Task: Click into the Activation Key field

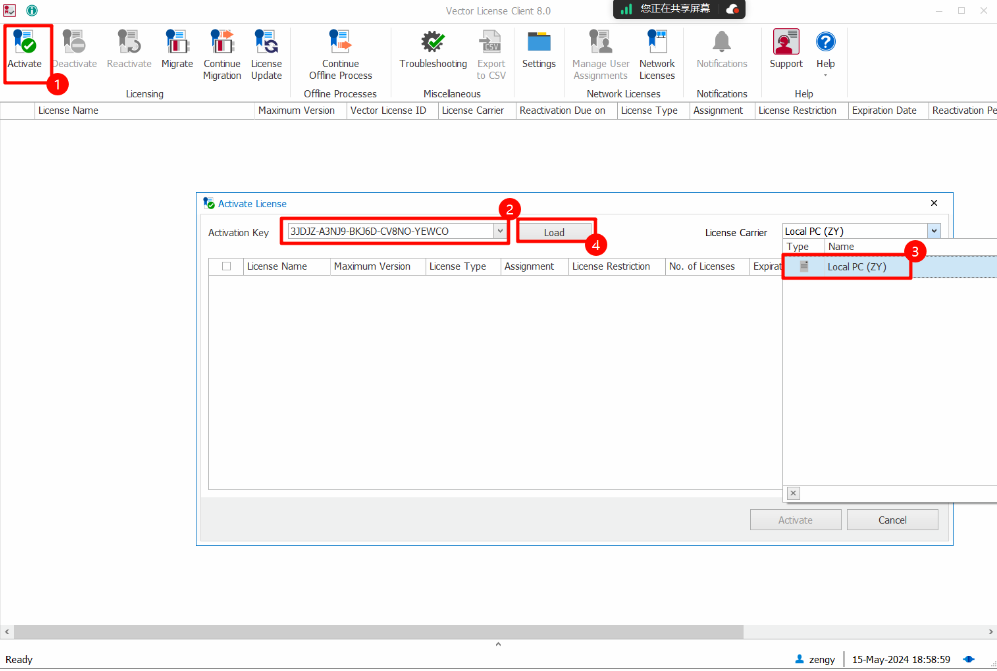Action: (x=390, y=232)
